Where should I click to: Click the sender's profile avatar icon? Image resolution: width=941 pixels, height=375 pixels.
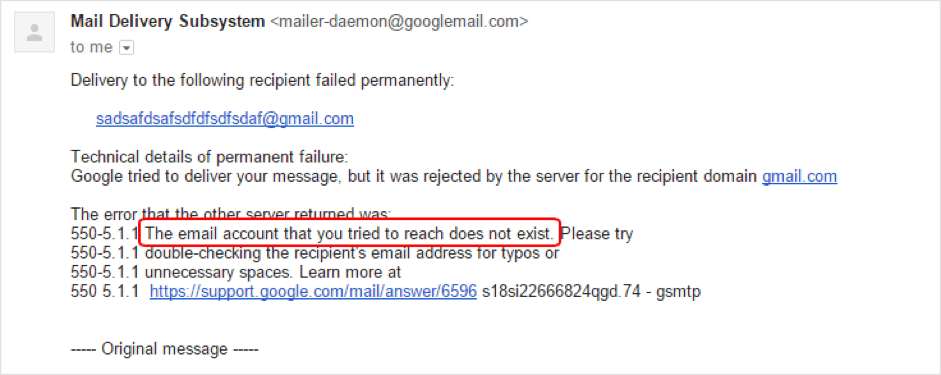point(35,32)
